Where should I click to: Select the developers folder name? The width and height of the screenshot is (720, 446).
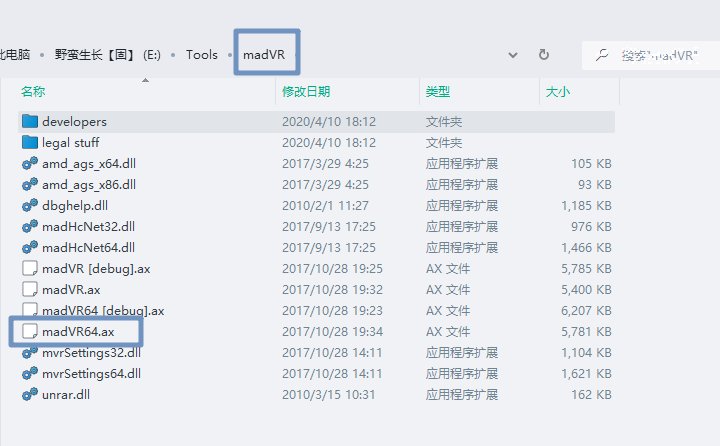[x=74, y=122]
